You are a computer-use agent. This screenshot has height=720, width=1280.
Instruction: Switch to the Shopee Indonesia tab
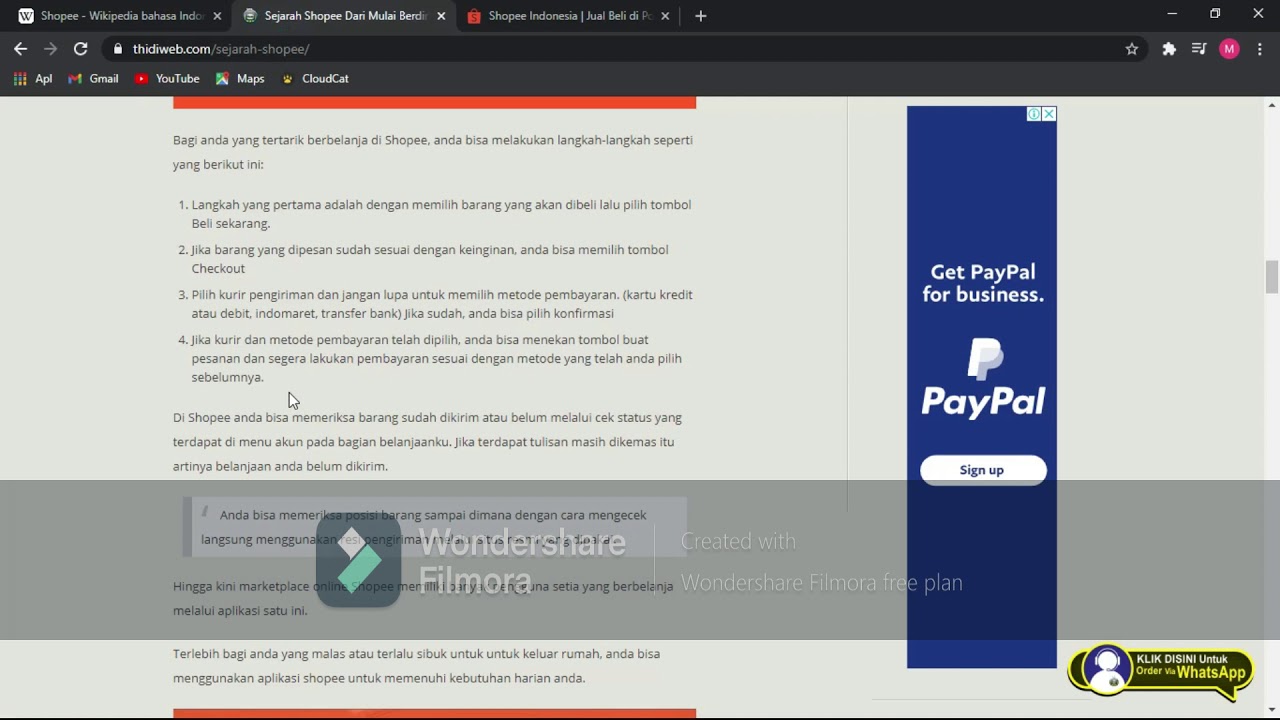[x=568, y=16]
